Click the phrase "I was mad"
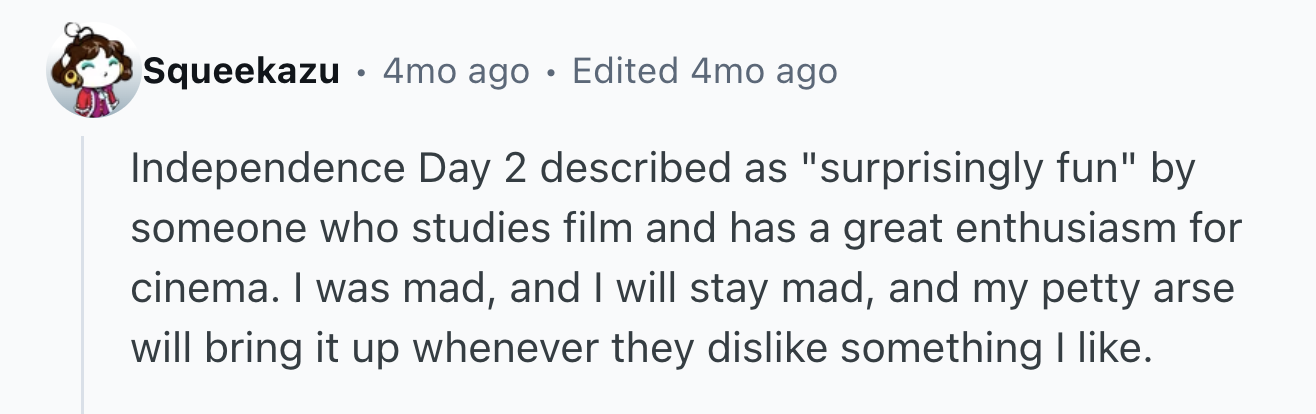This screenshot has width=1316, height=414. point(351,290)
